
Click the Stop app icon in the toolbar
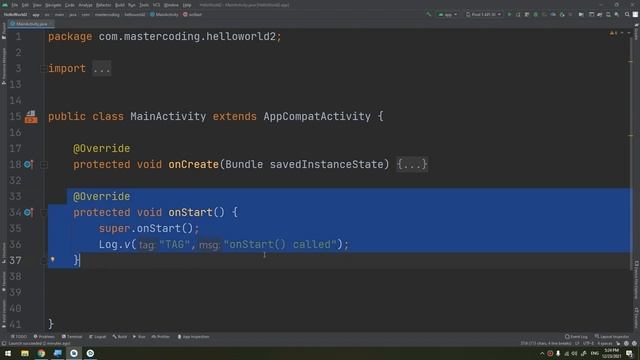click(x=571, y=14)
